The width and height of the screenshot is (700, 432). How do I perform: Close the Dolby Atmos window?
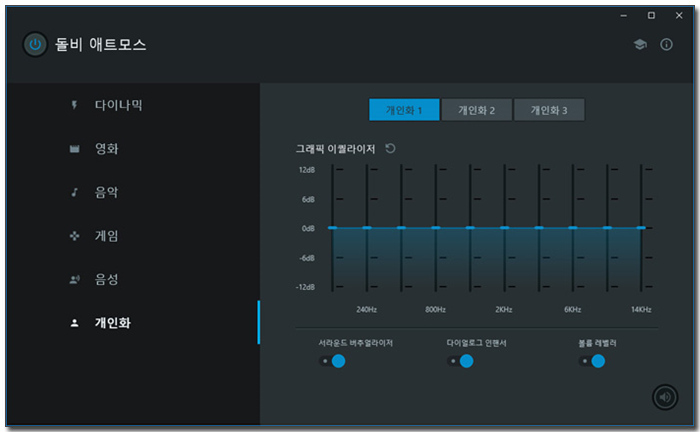pos(679,16)
